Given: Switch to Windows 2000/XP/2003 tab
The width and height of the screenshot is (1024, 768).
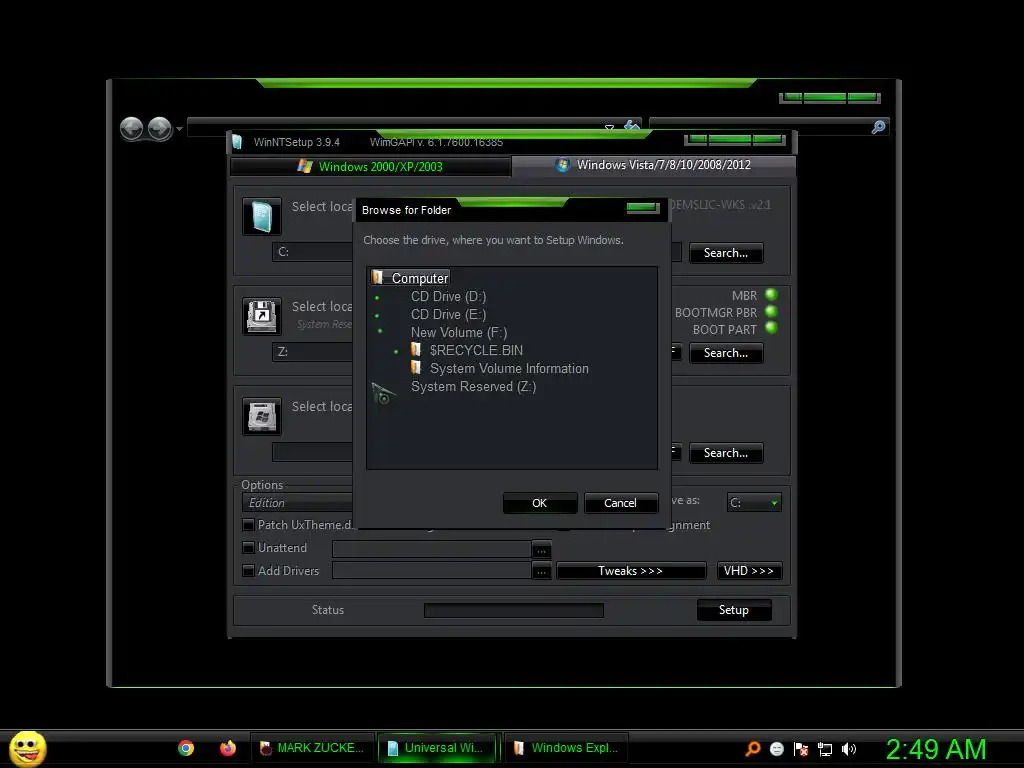Looking at the screenshot, I should (370, 167).
